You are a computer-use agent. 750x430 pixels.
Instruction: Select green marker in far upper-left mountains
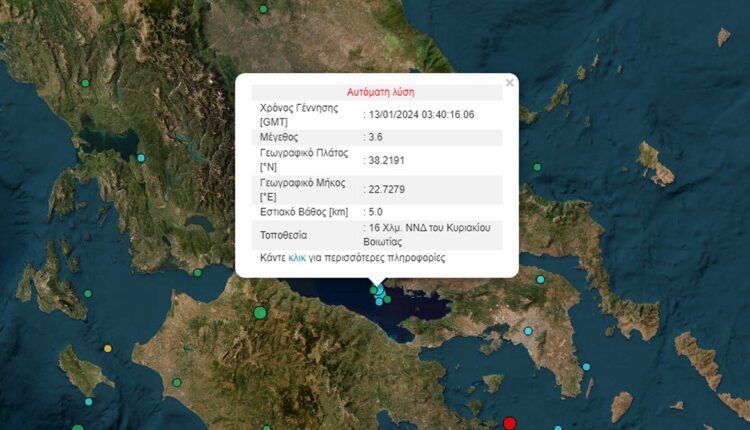point(86,82)
